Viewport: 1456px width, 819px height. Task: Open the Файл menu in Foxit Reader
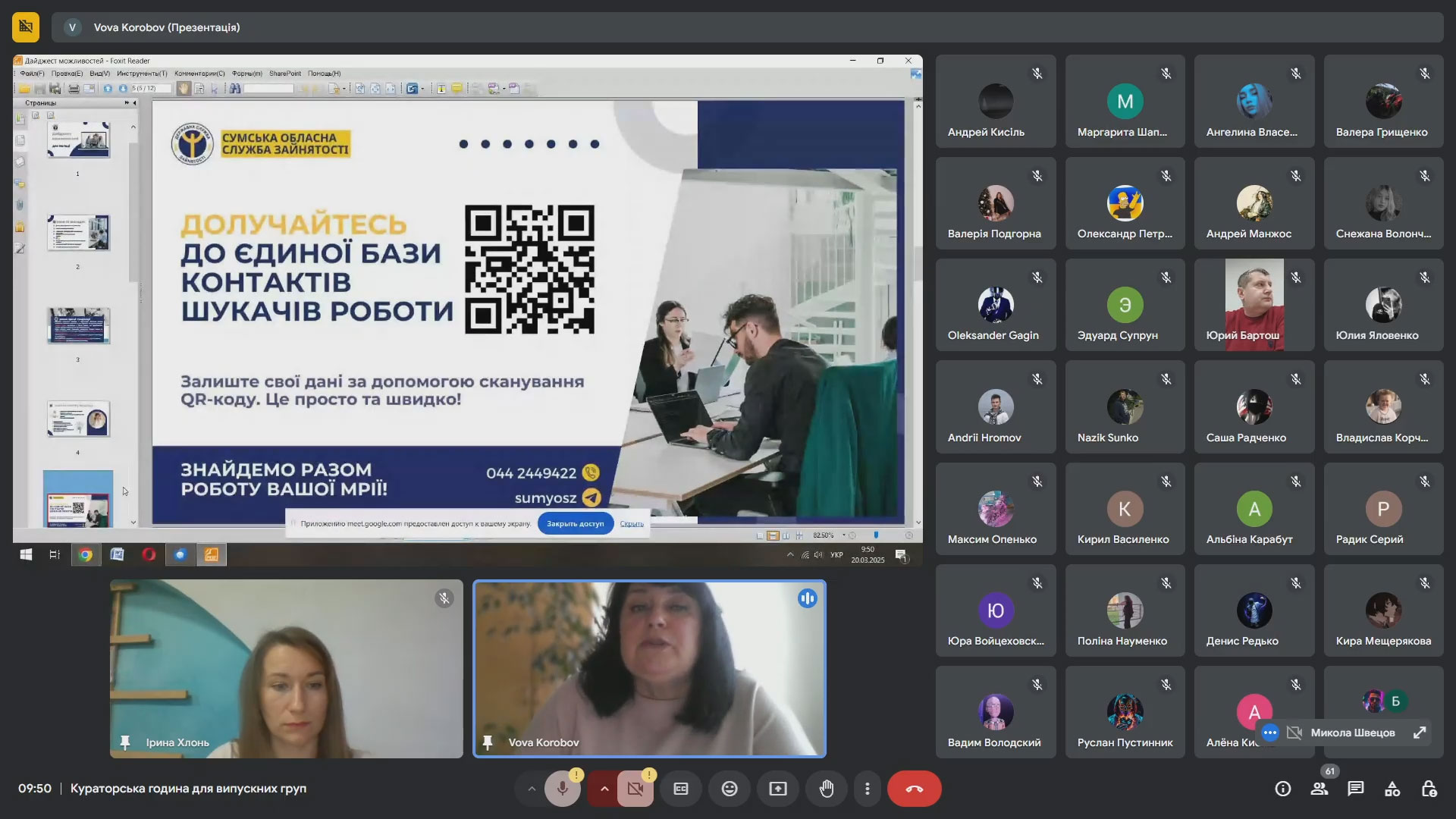click(x=33, y=74)
